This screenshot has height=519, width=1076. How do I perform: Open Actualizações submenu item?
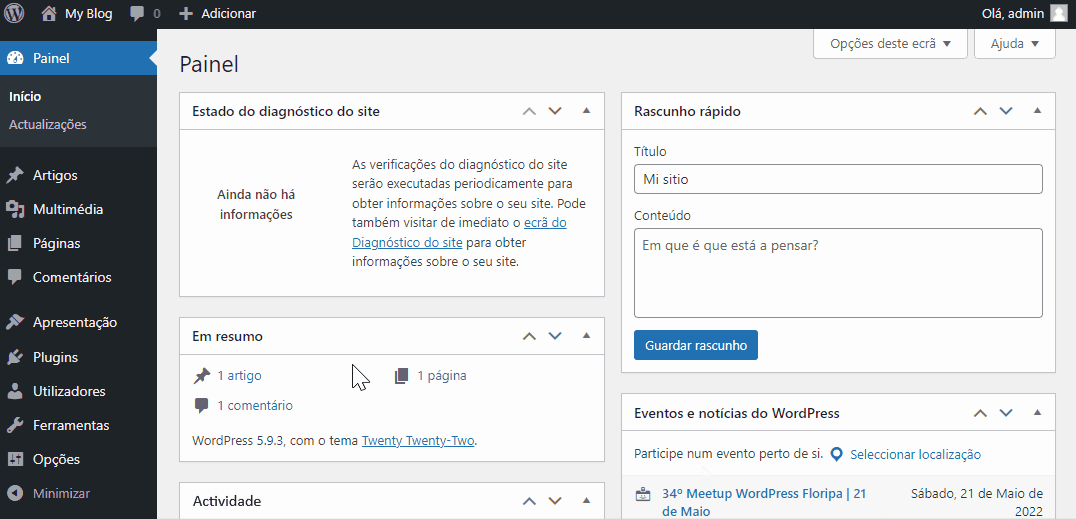pyautogui.click(x=48, y=125)
